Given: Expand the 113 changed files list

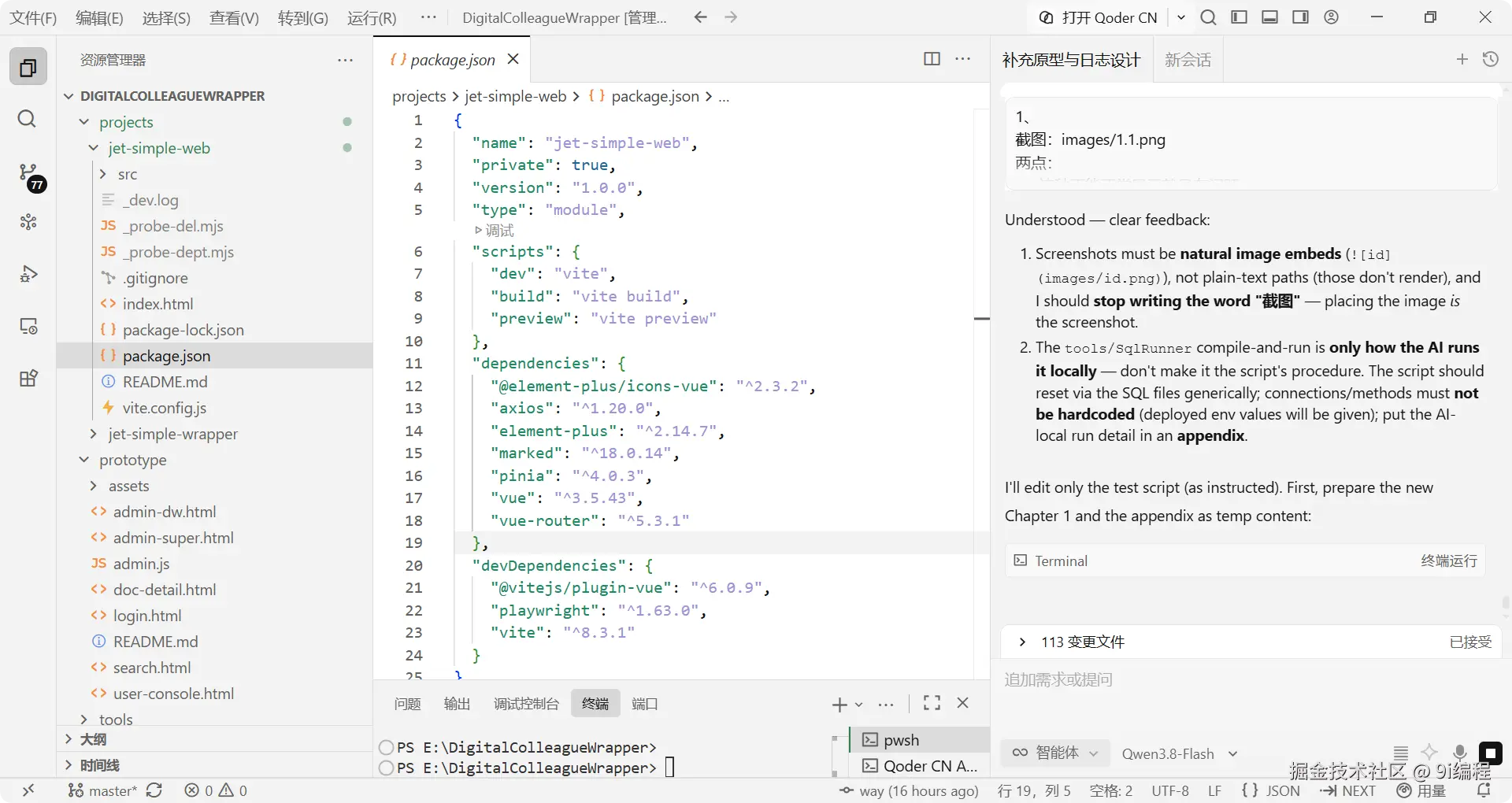Looking at the screenshot, I should click(1022, 642).
